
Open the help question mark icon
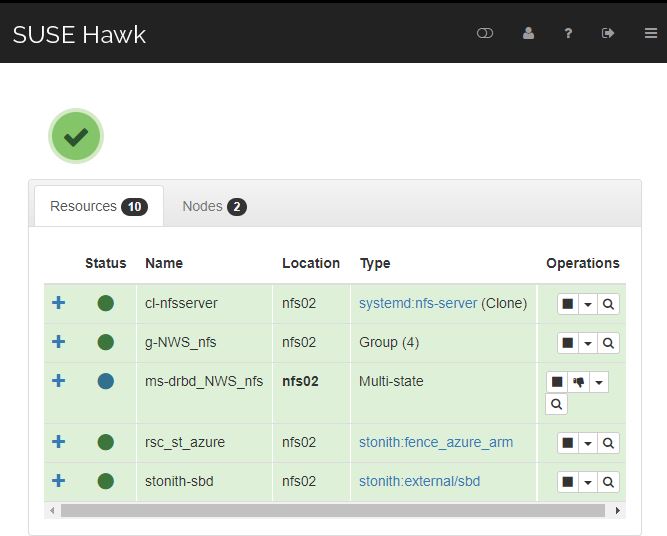point(568,33)
